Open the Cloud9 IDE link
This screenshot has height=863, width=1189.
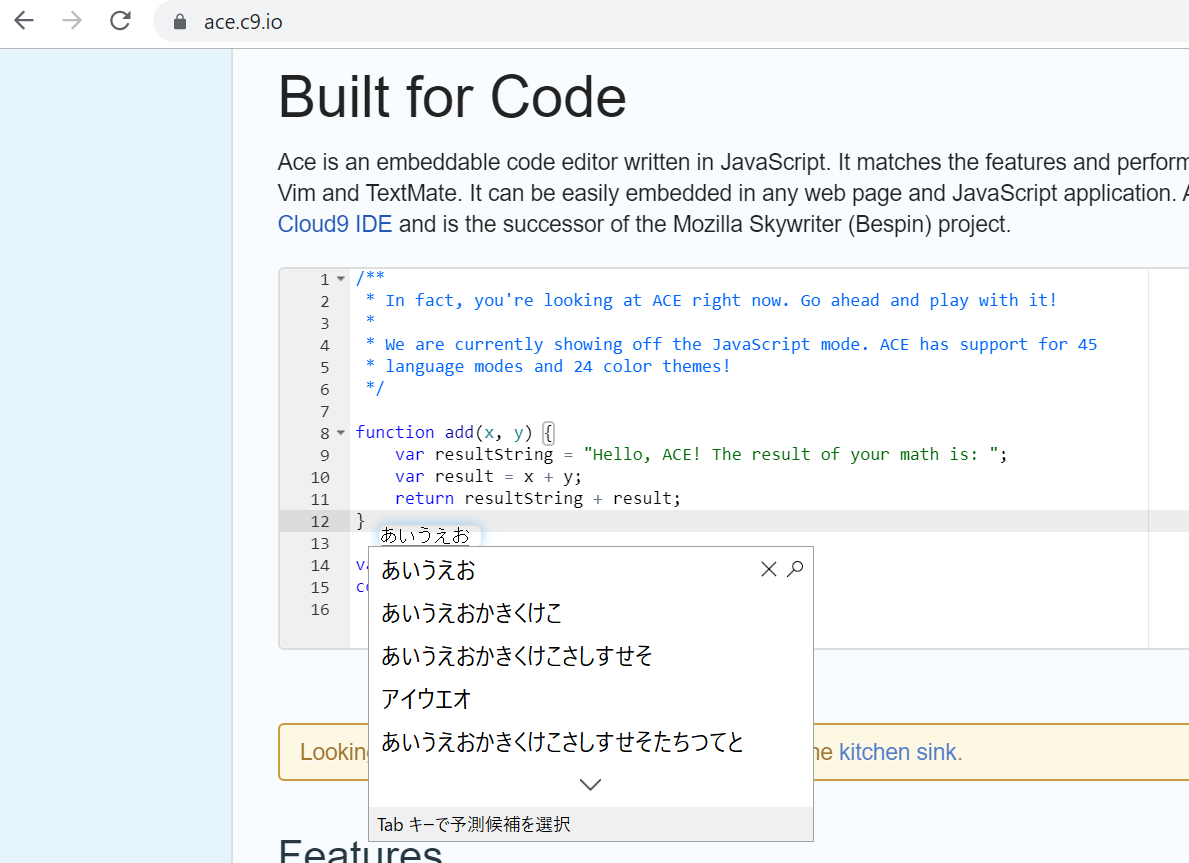click(334, 224)
